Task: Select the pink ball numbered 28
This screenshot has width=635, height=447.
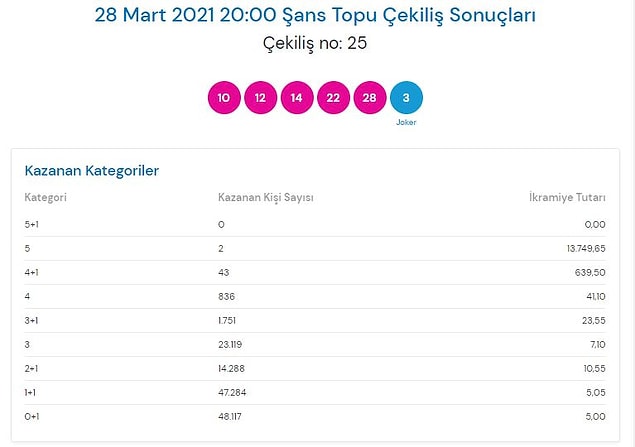Action: (370, 98)
